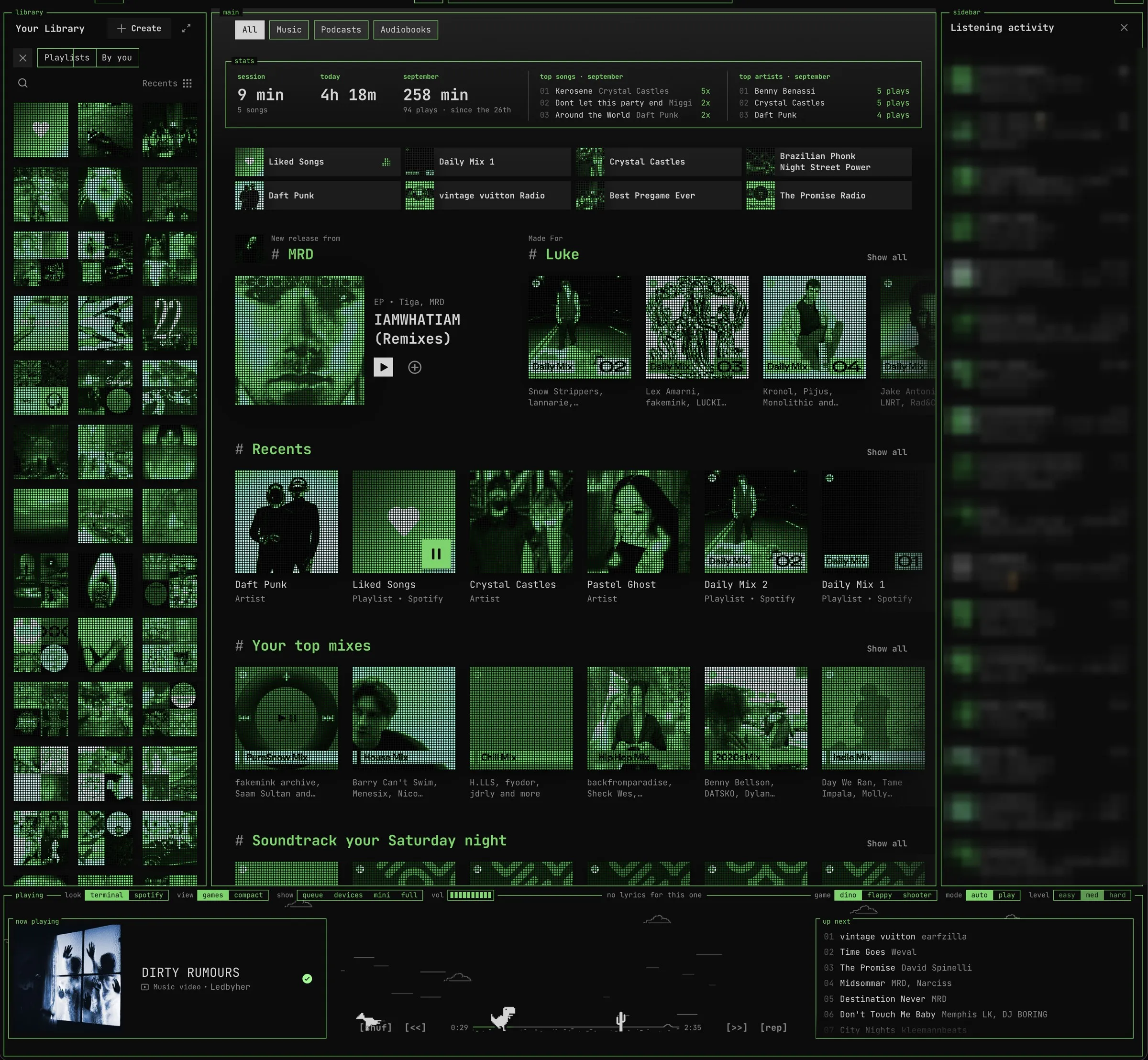Toggle repeat [rep] control
This screenshot has height=1060, width=1148.
point(773,1027)
